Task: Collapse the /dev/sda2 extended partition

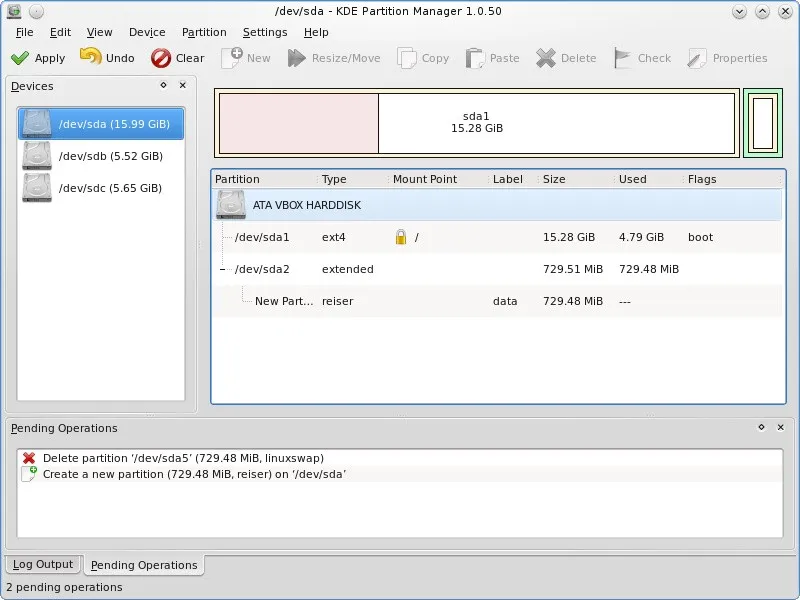Action: [222, 268]
